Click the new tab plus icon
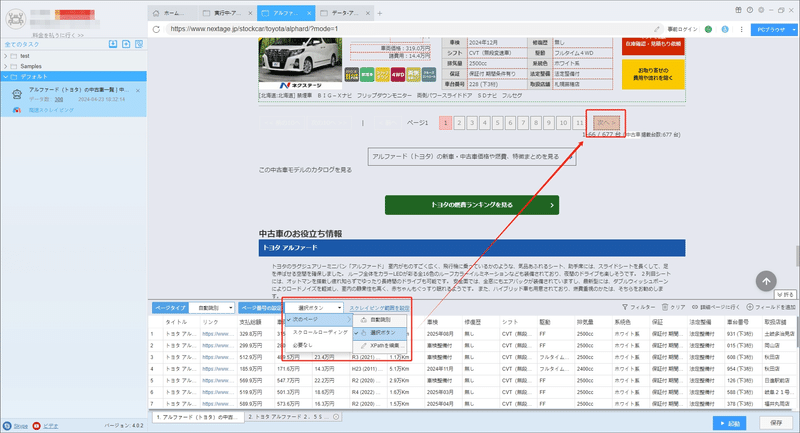 tap(380, 13)
